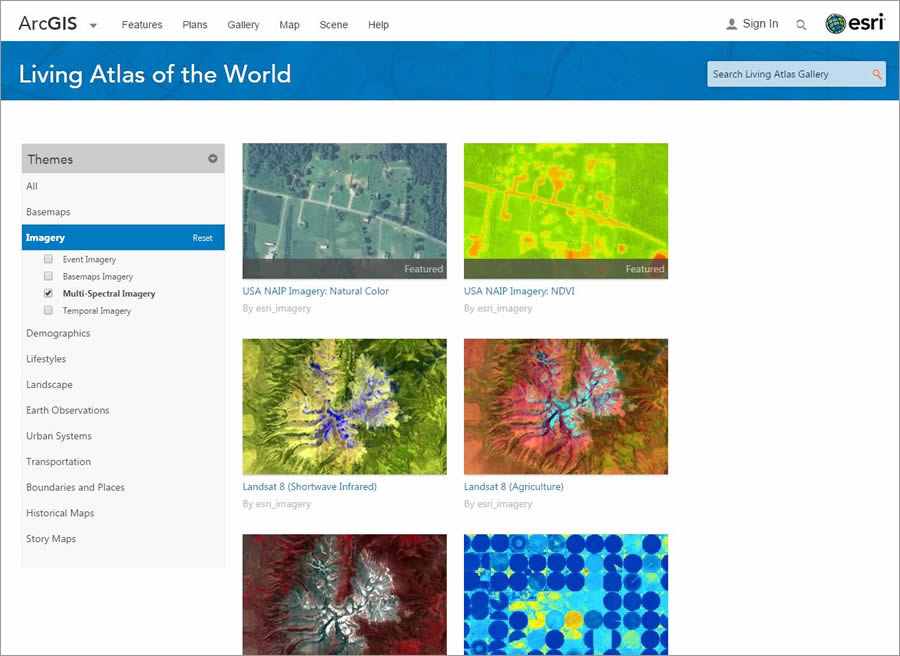Click the Multi-Spectral Imagery label
The image size is (900, 656).
(x=109, y=293)
